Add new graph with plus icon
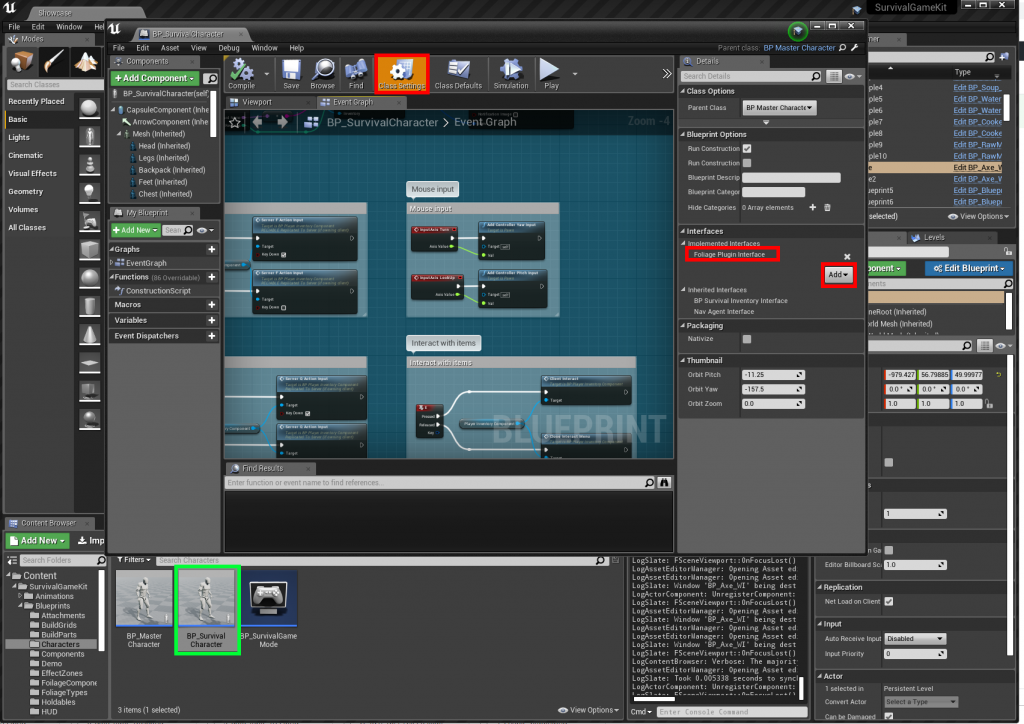The image size is (1024, 724). pos(212,249)
